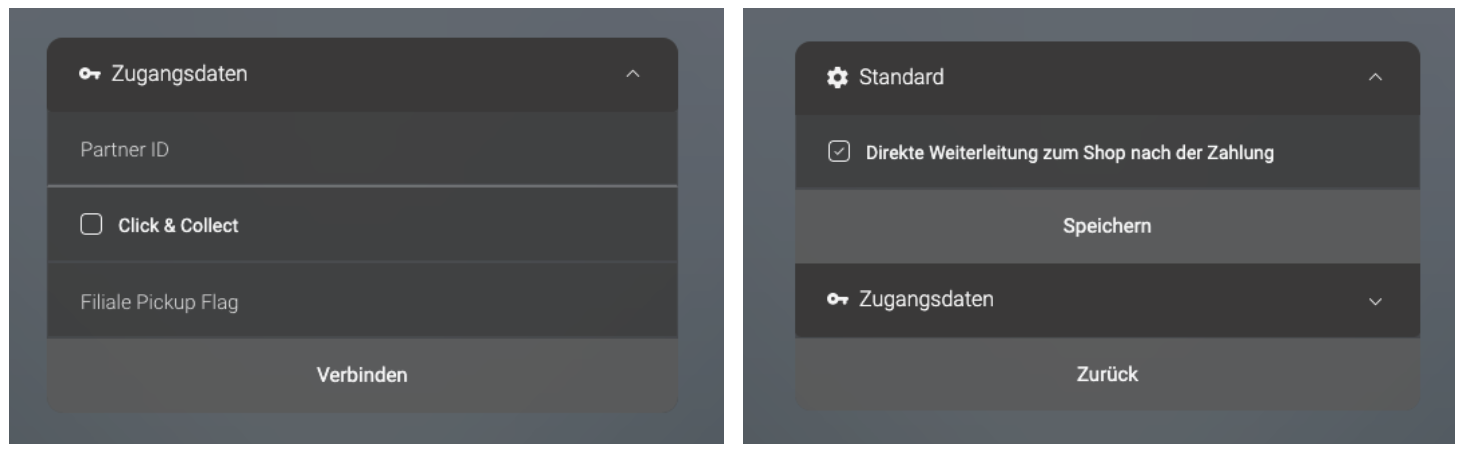Click the key icon below the Speichern button

837,300
